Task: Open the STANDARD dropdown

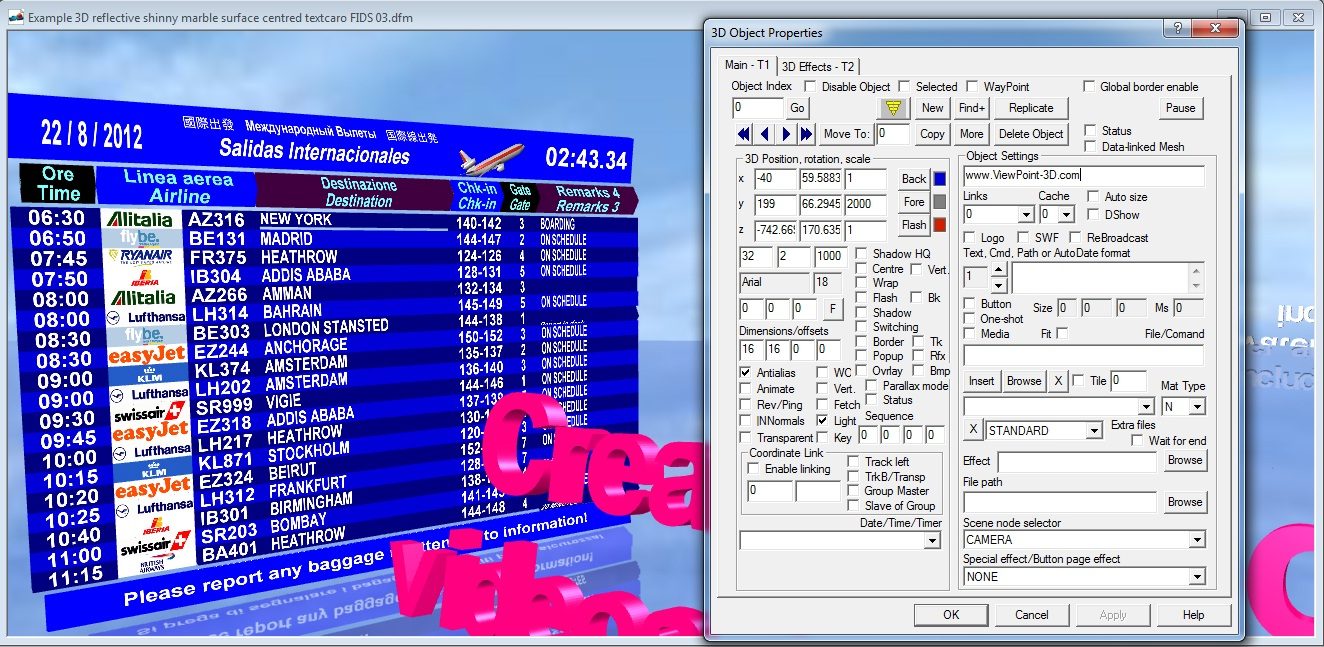Action: tap(1093, 431)
